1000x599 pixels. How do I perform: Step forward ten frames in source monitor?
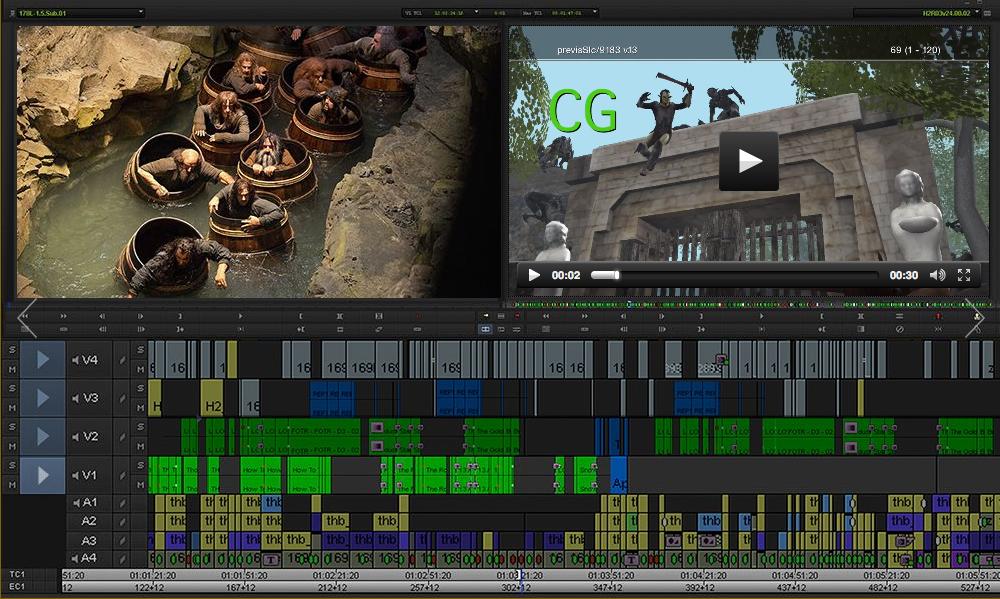click(141, 329)
